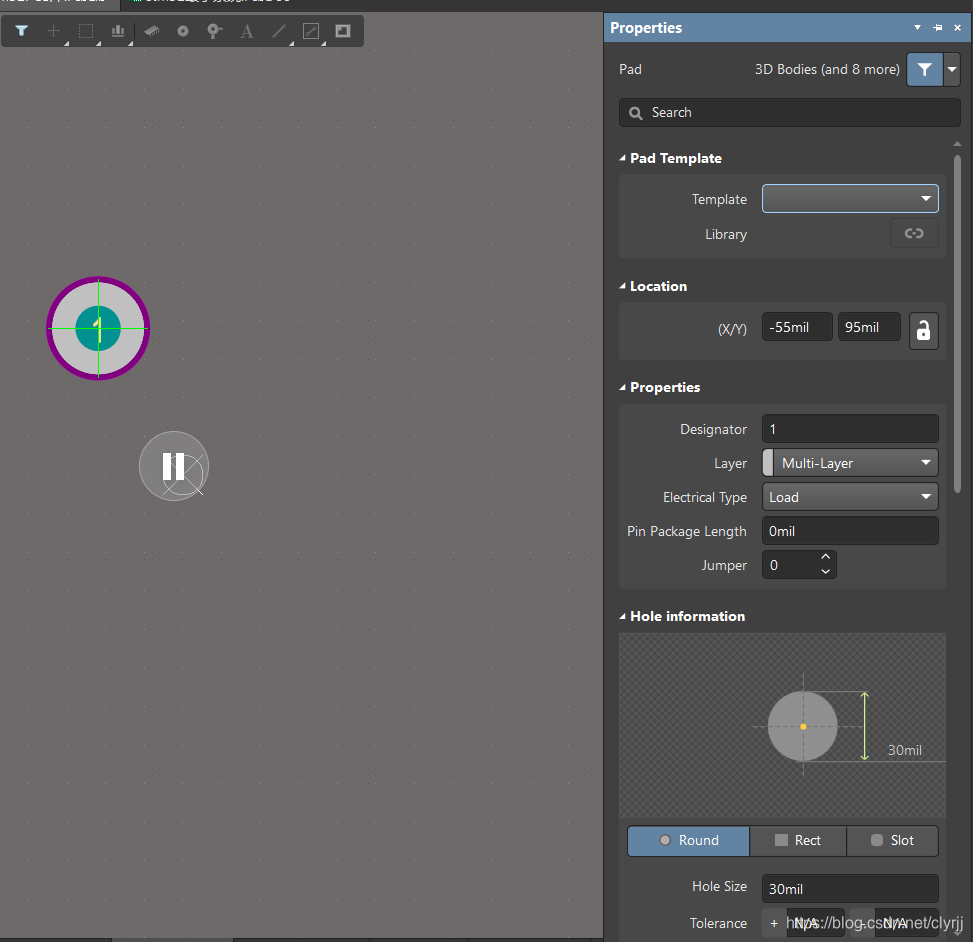The height and width of the screenshot is (942, 973).
Task: Click the Search field in Properties
Action: (x=782, y=113)
